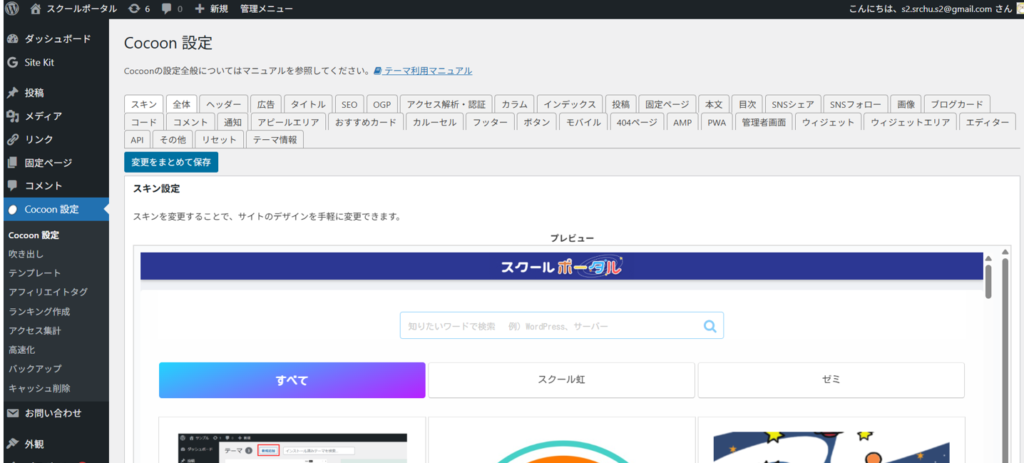Screen dimensions: 1024x463
Task: Click the search magnifier icon in preview
Action: 710,326
